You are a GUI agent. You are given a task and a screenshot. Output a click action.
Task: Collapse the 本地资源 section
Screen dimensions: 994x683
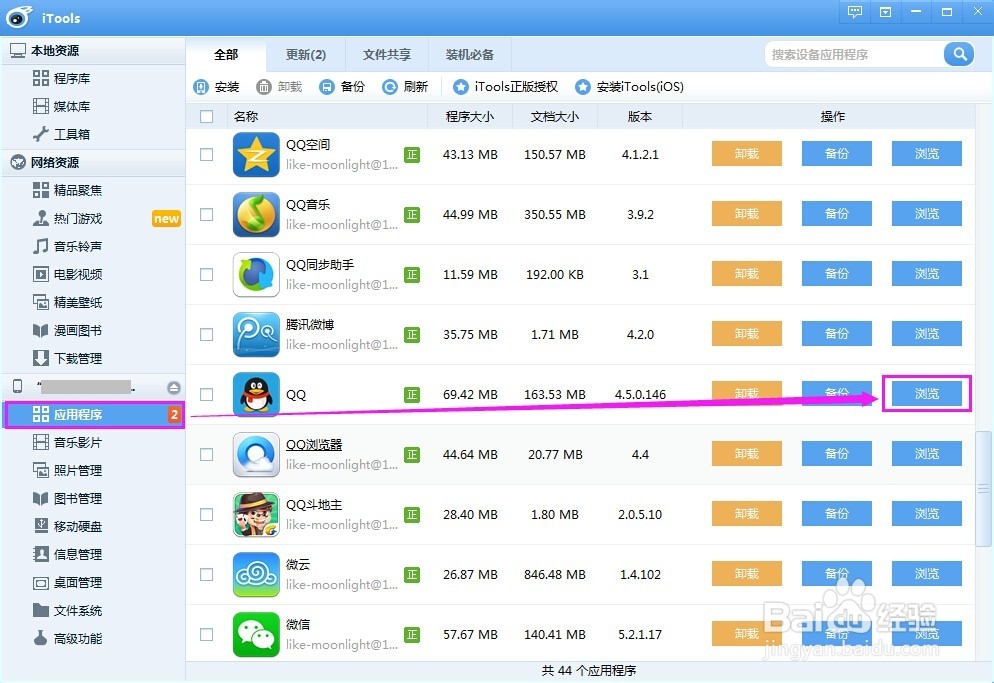click(94, 50)
